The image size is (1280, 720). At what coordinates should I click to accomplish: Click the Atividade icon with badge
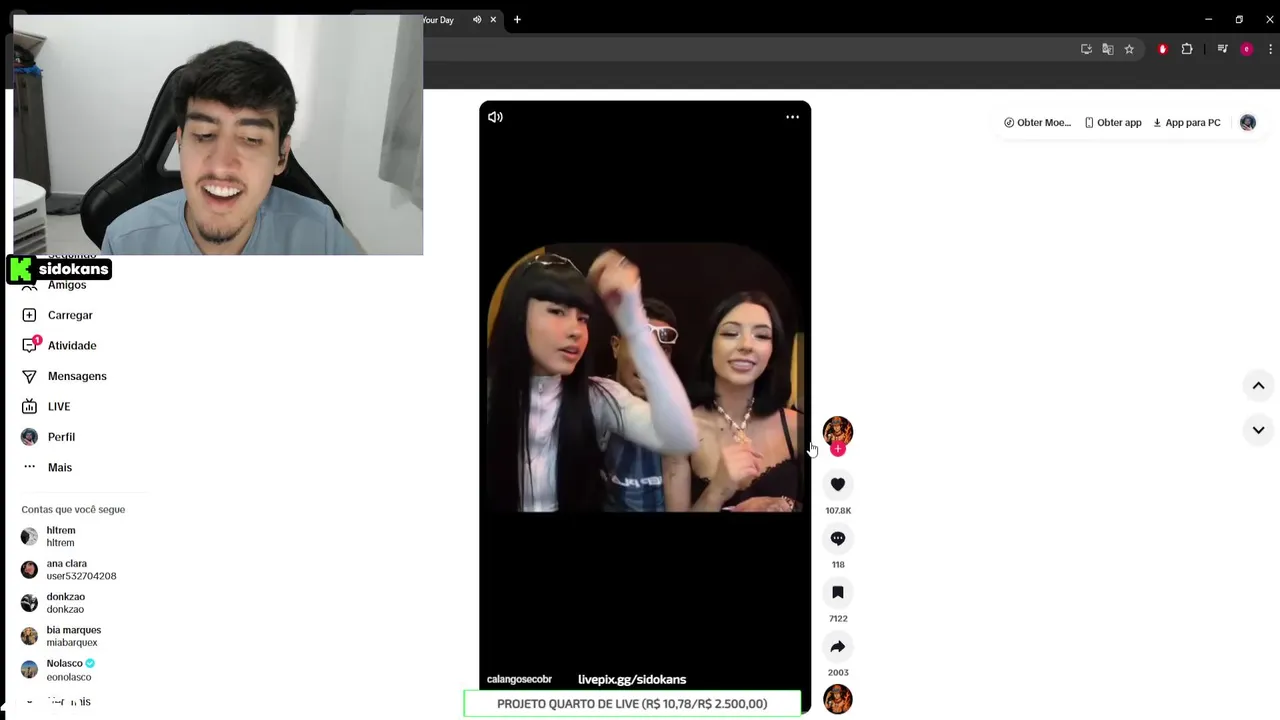point(29,345)
